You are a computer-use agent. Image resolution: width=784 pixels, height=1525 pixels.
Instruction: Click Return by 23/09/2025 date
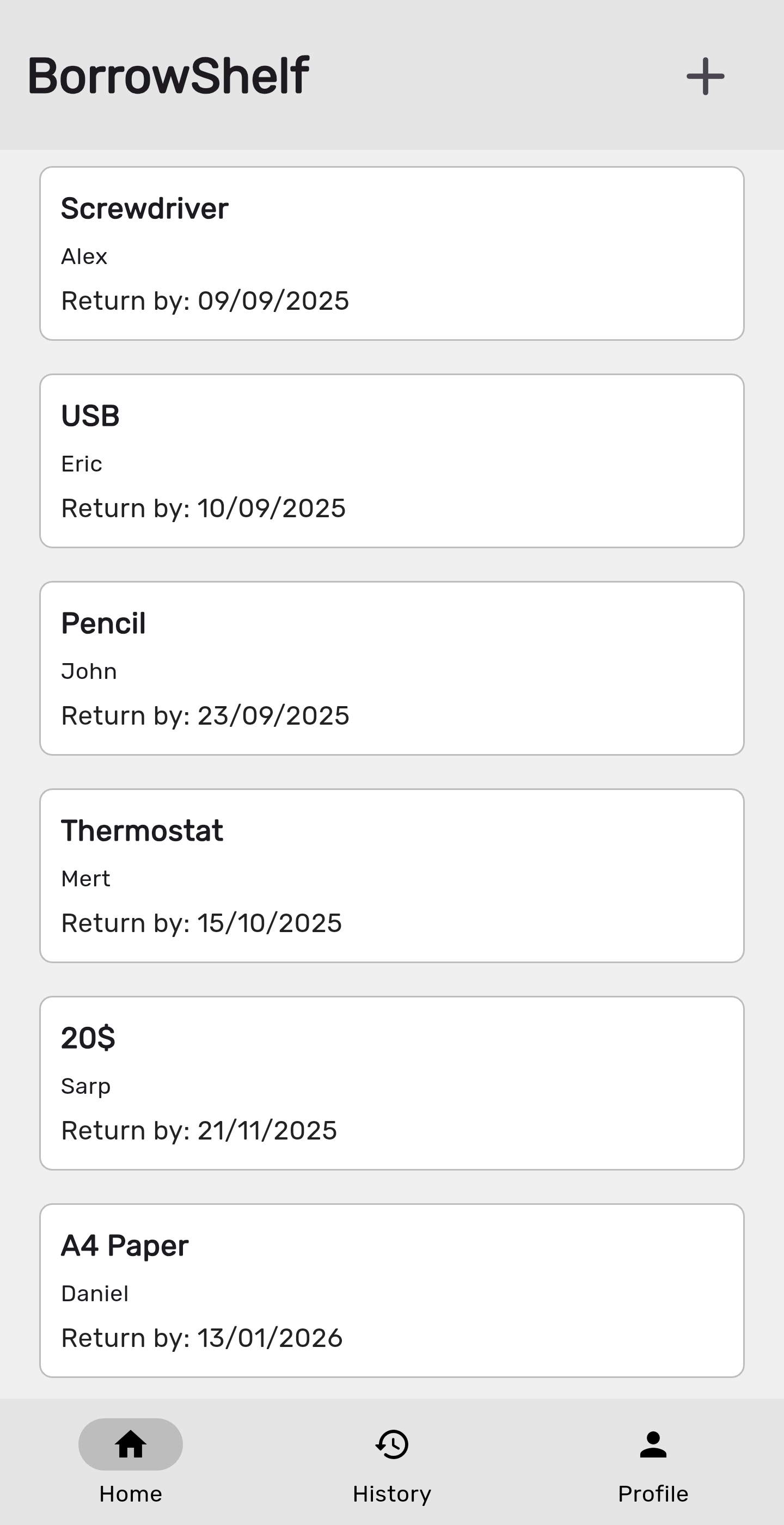point(205,716)
